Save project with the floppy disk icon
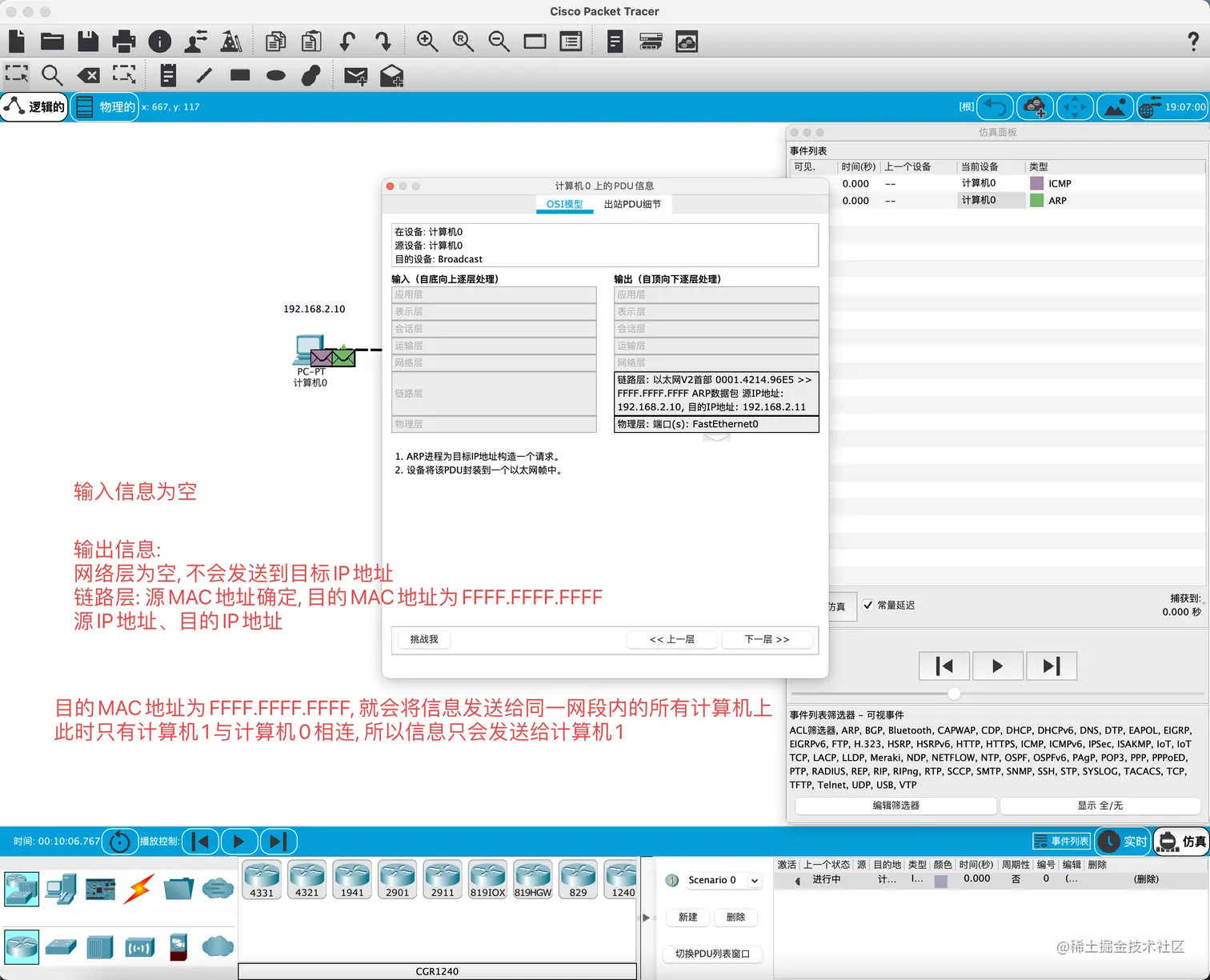This screenshot has height=980, width=1210. [x=88, y=41]
